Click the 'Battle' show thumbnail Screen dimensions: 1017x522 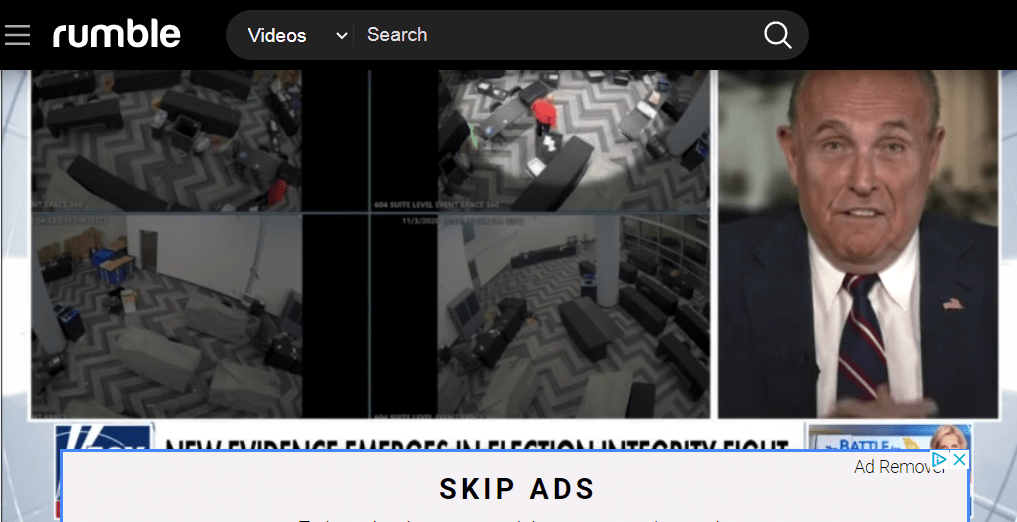(x=887, y=437)
